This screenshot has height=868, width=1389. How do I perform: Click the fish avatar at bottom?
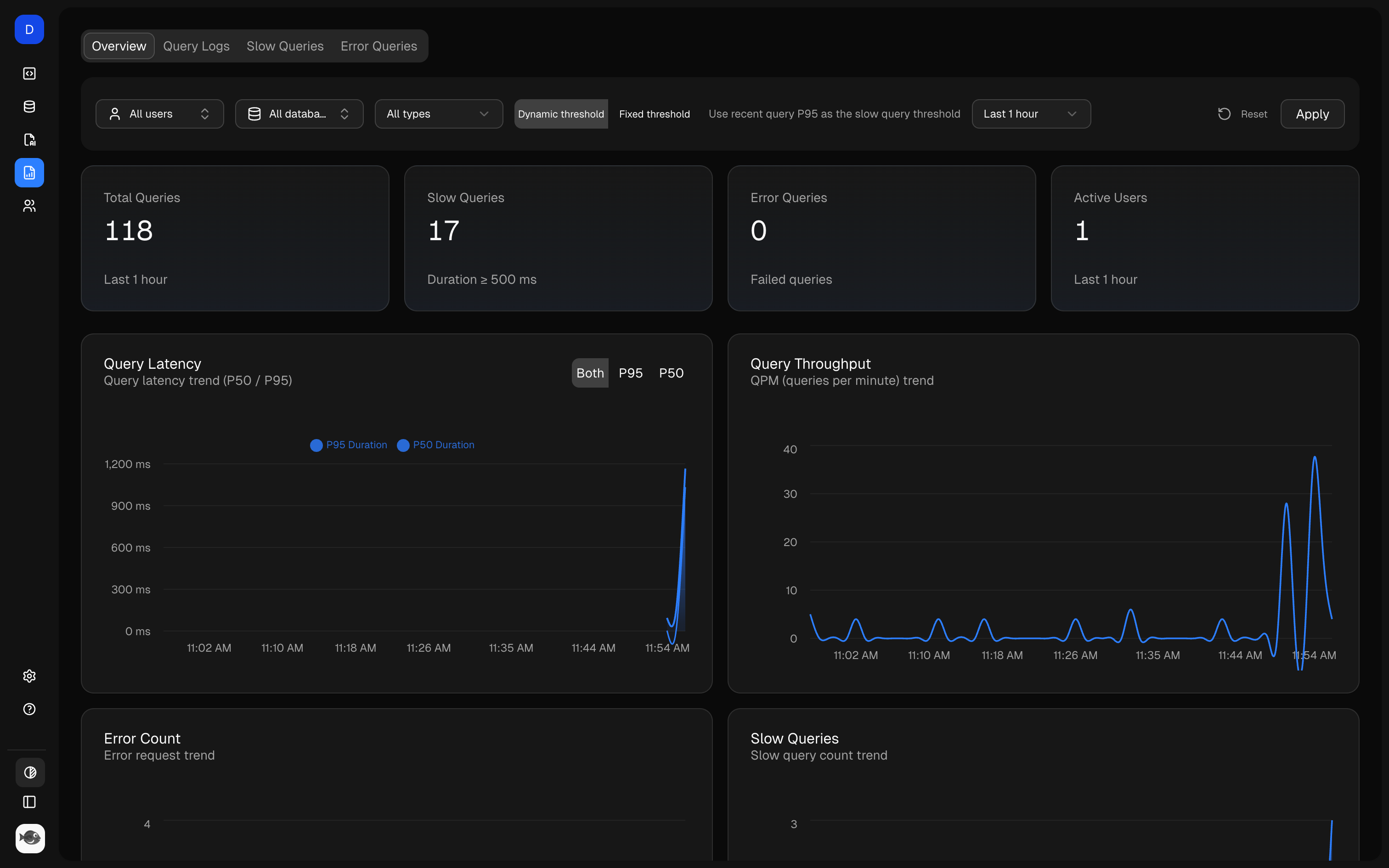pyautogui.click(x=30, y=838)
